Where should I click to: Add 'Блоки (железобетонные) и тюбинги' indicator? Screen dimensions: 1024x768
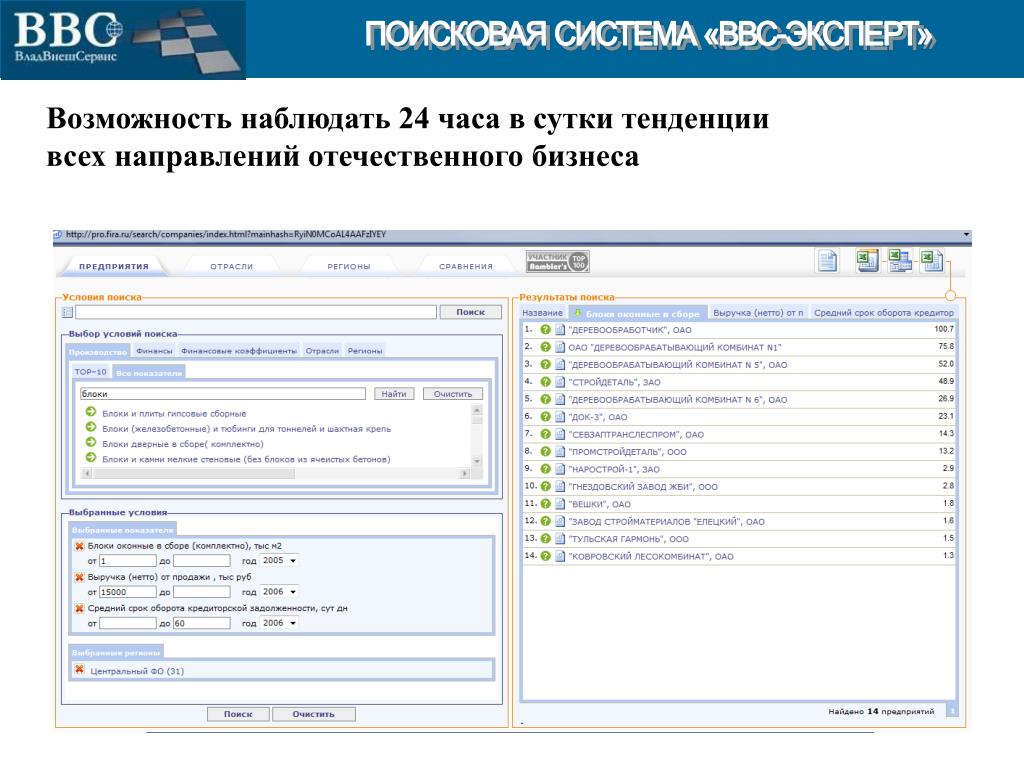(x=91, y=427)
